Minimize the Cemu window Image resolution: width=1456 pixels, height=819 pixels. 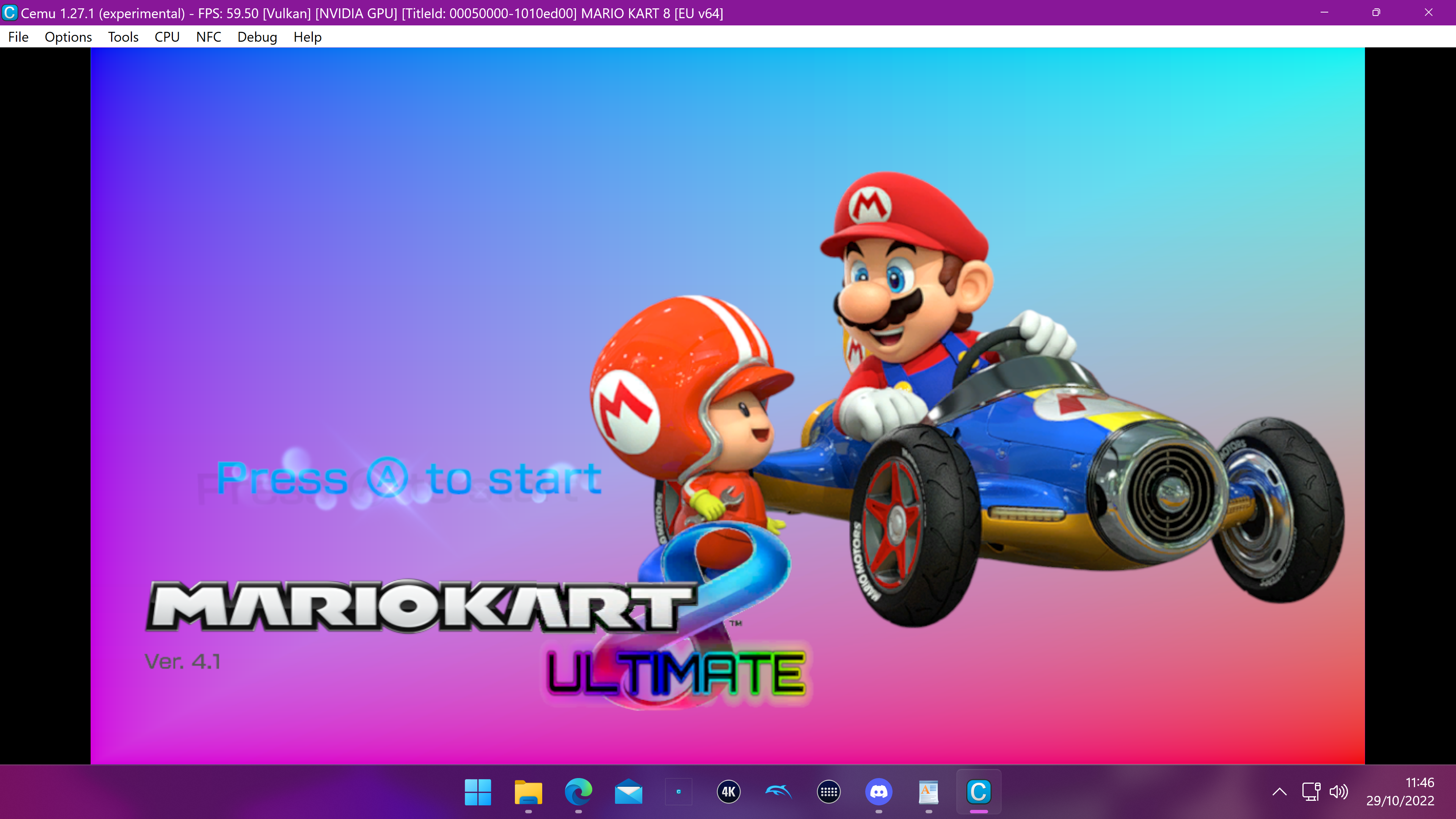(1324, 13)
